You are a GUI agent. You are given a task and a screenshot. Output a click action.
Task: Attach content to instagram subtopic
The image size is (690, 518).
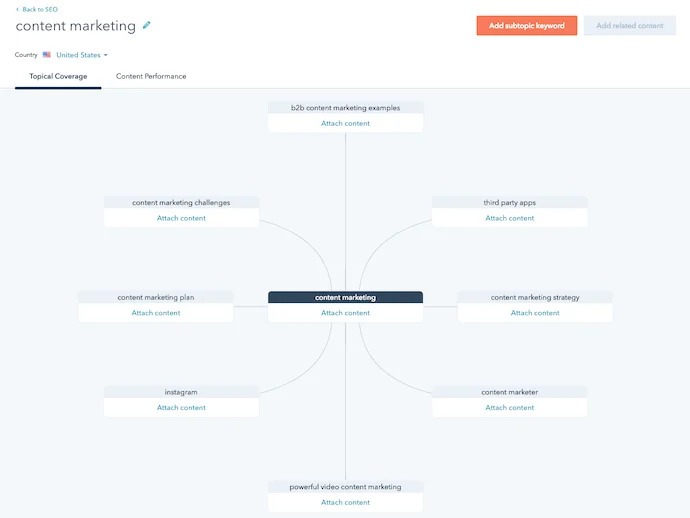181,408
